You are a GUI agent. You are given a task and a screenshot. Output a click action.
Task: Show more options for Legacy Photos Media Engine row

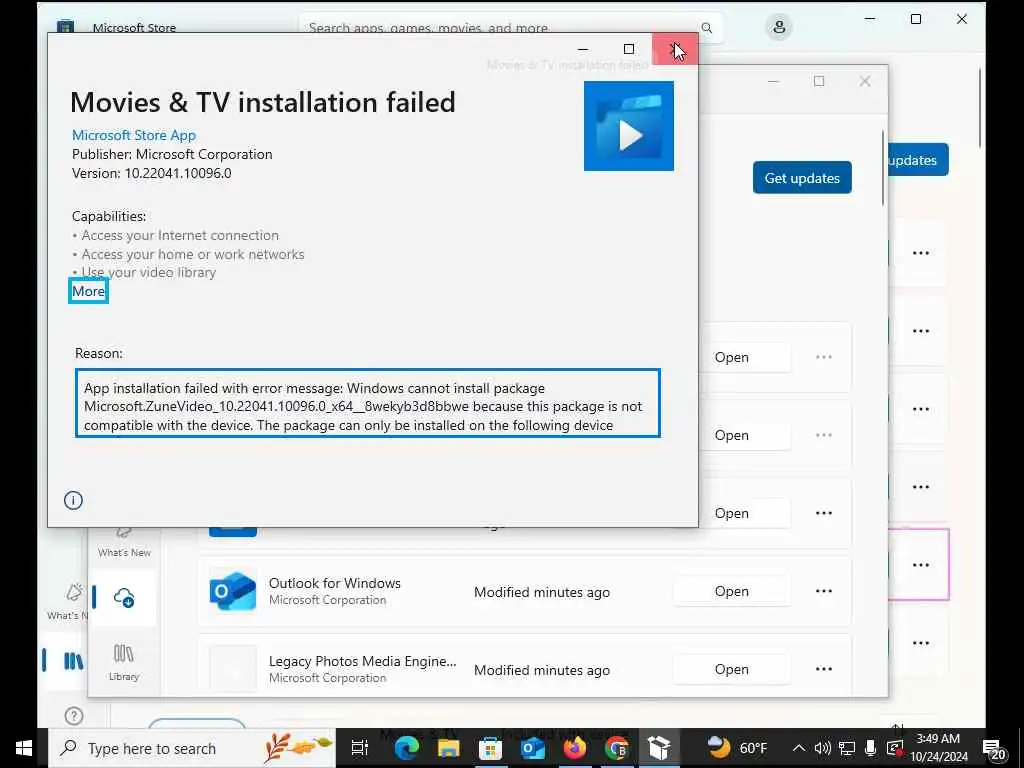tap(824, 669)
